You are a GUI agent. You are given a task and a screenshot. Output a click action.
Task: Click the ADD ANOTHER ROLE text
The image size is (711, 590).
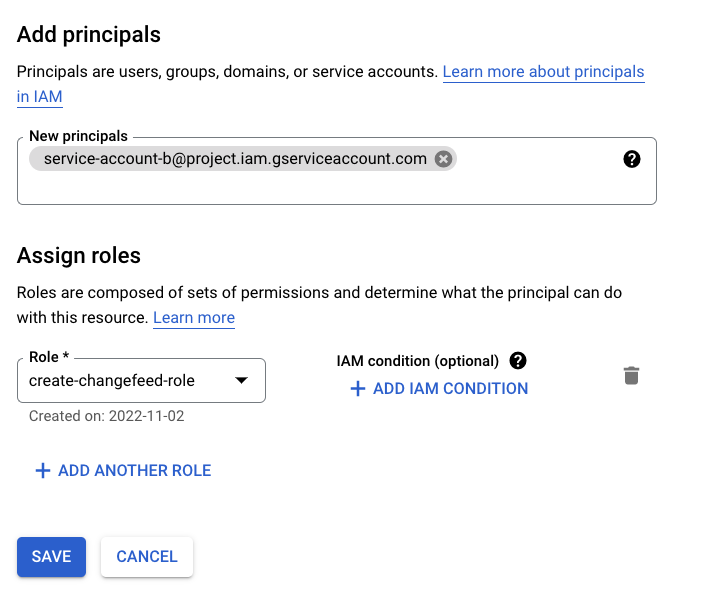[x=135, y=471]
